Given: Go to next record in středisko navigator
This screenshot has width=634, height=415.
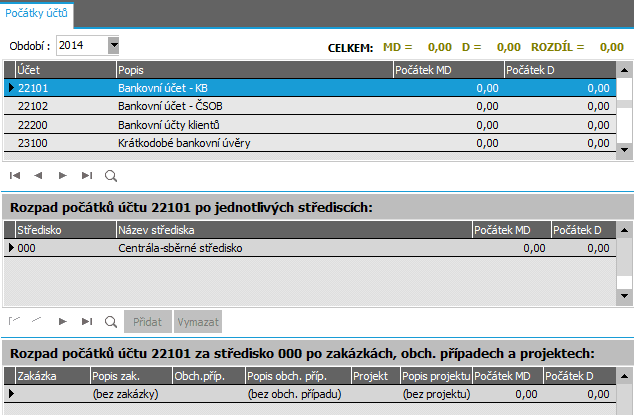Looking at the screenshot, I should (63, 322).
